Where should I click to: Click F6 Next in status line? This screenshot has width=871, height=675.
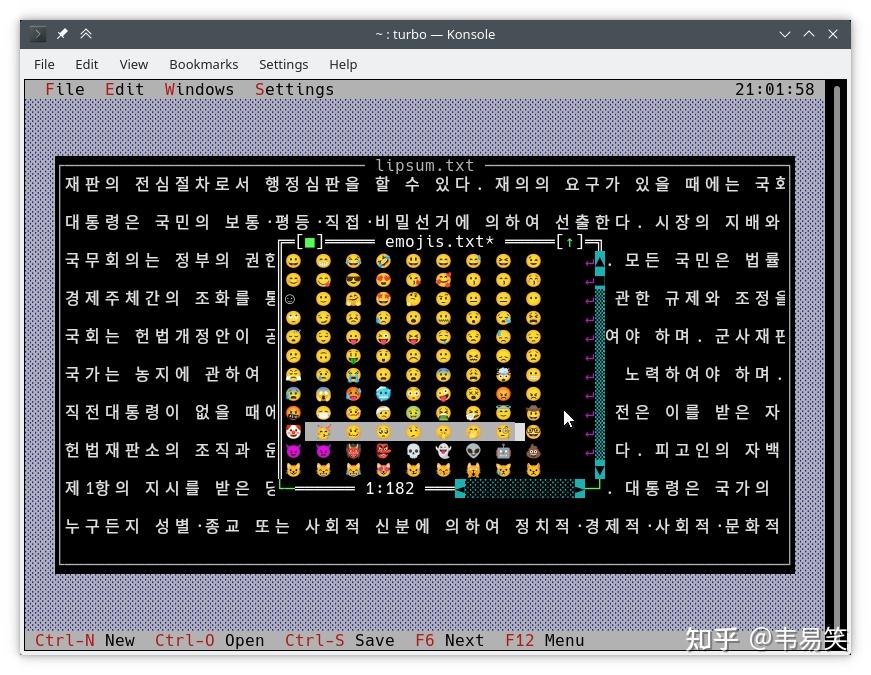point(449,641)
